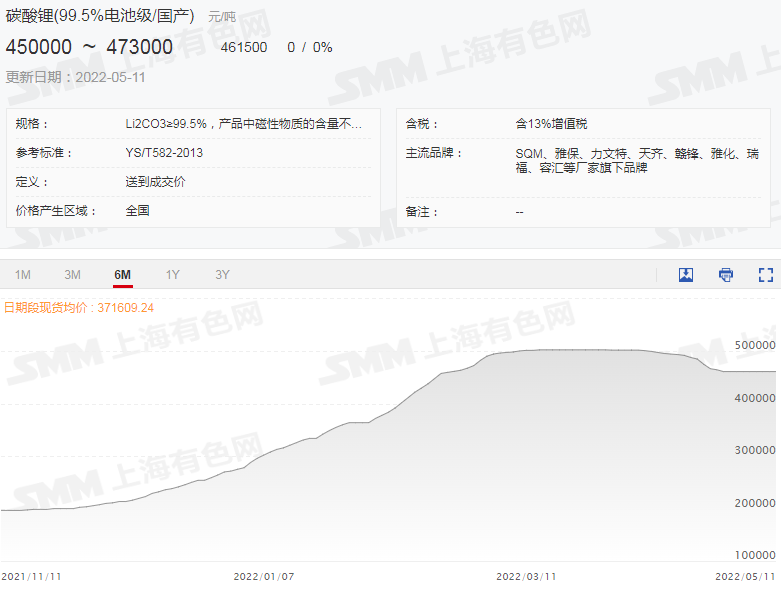Switch to the 1M time range

[x=23, y=275]
